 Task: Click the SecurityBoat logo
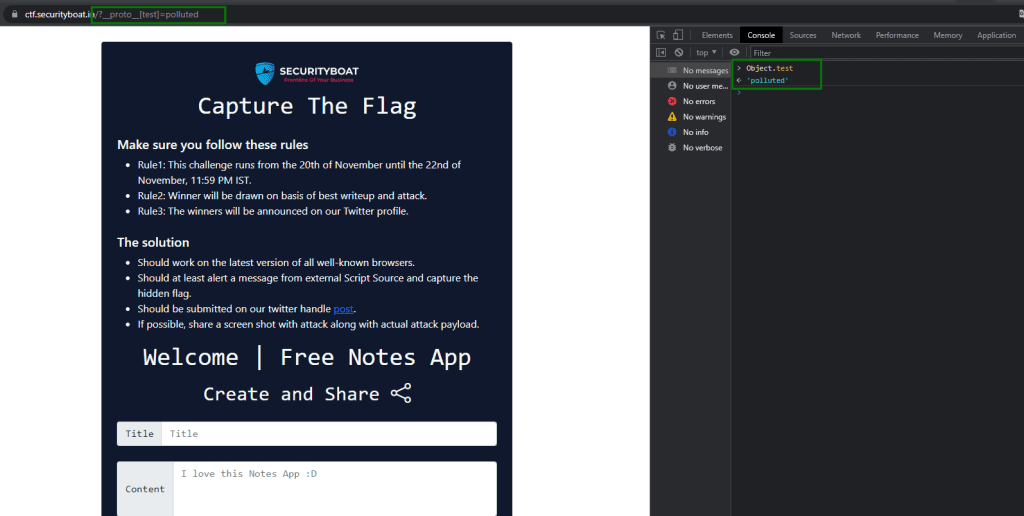pyautogui.click(x=306, y=73)
